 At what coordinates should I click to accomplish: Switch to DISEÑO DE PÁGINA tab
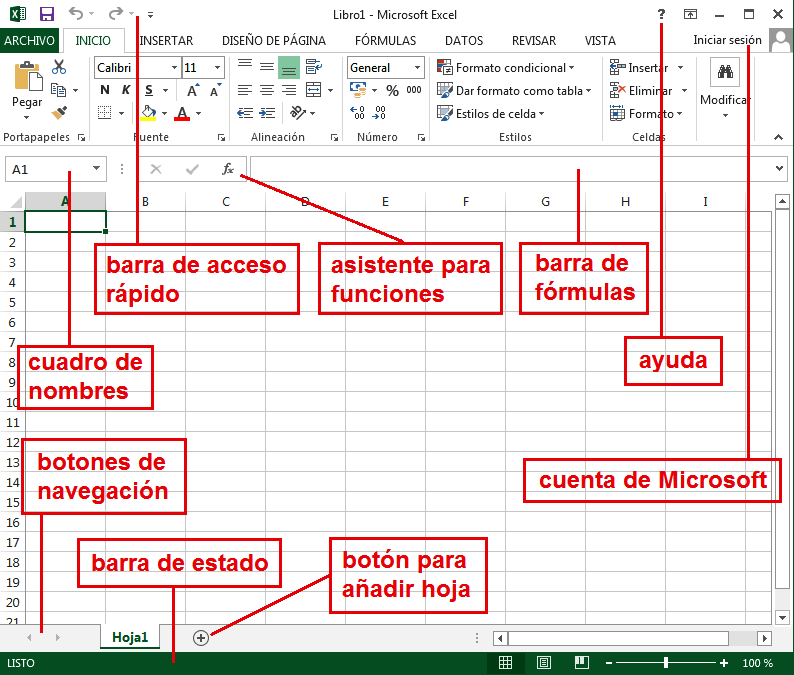point(273,41)
